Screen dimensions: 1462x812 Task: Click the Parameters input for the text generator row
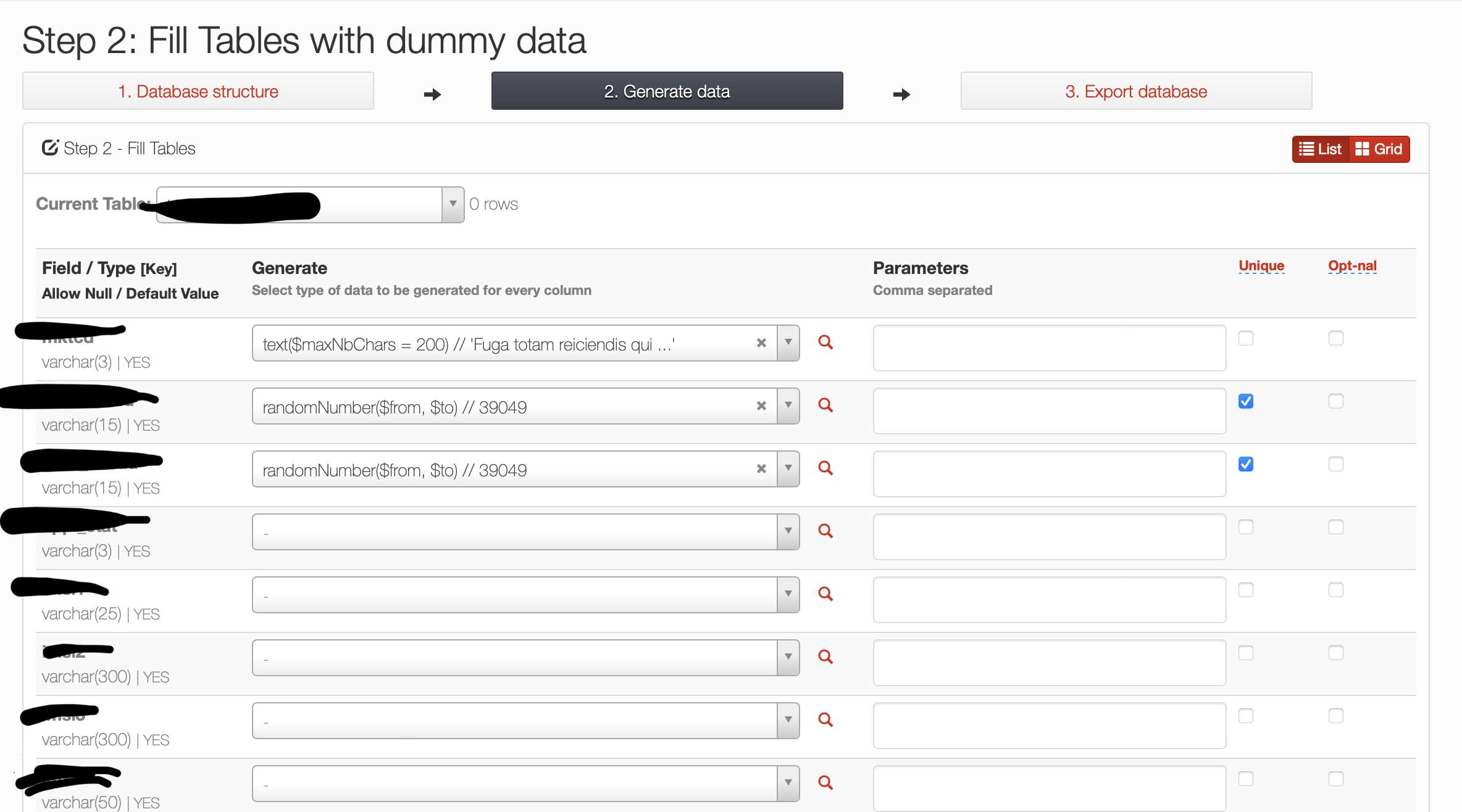coord(1049,348)
